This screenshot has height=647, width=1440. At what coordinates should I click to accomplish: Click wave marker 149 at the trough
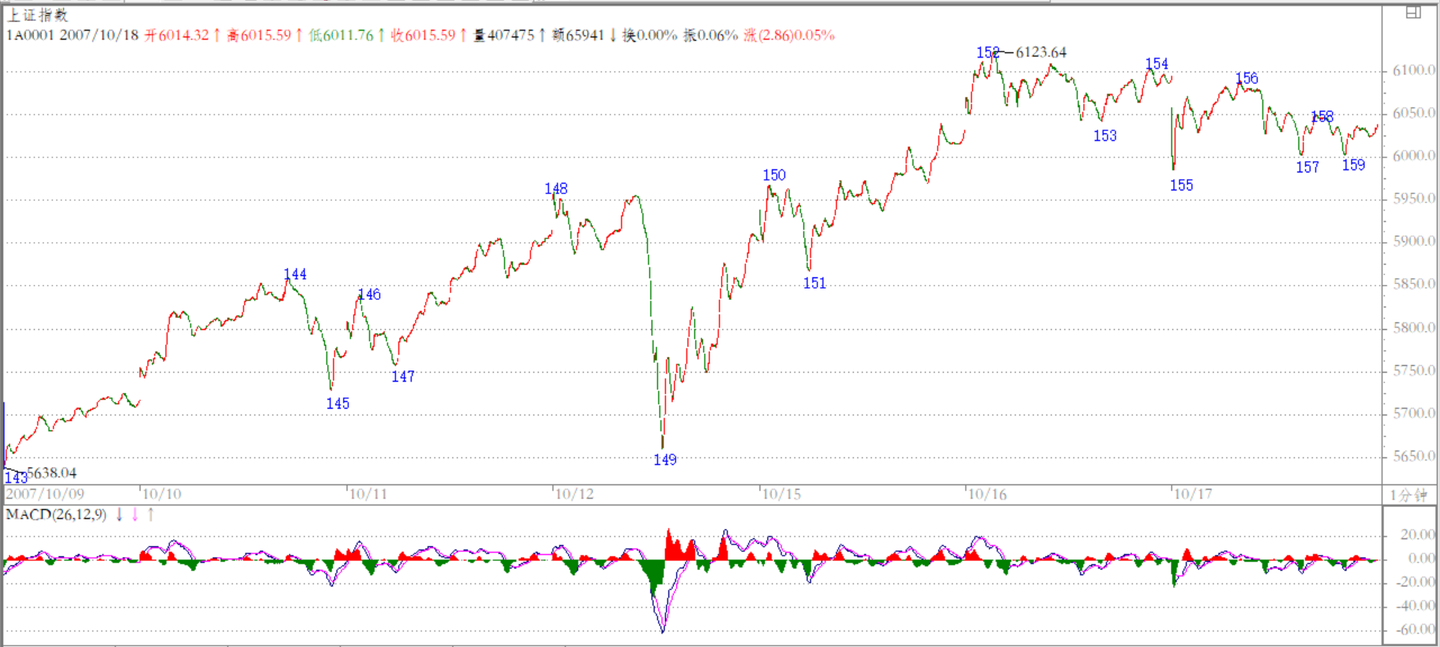coord(665,460)
